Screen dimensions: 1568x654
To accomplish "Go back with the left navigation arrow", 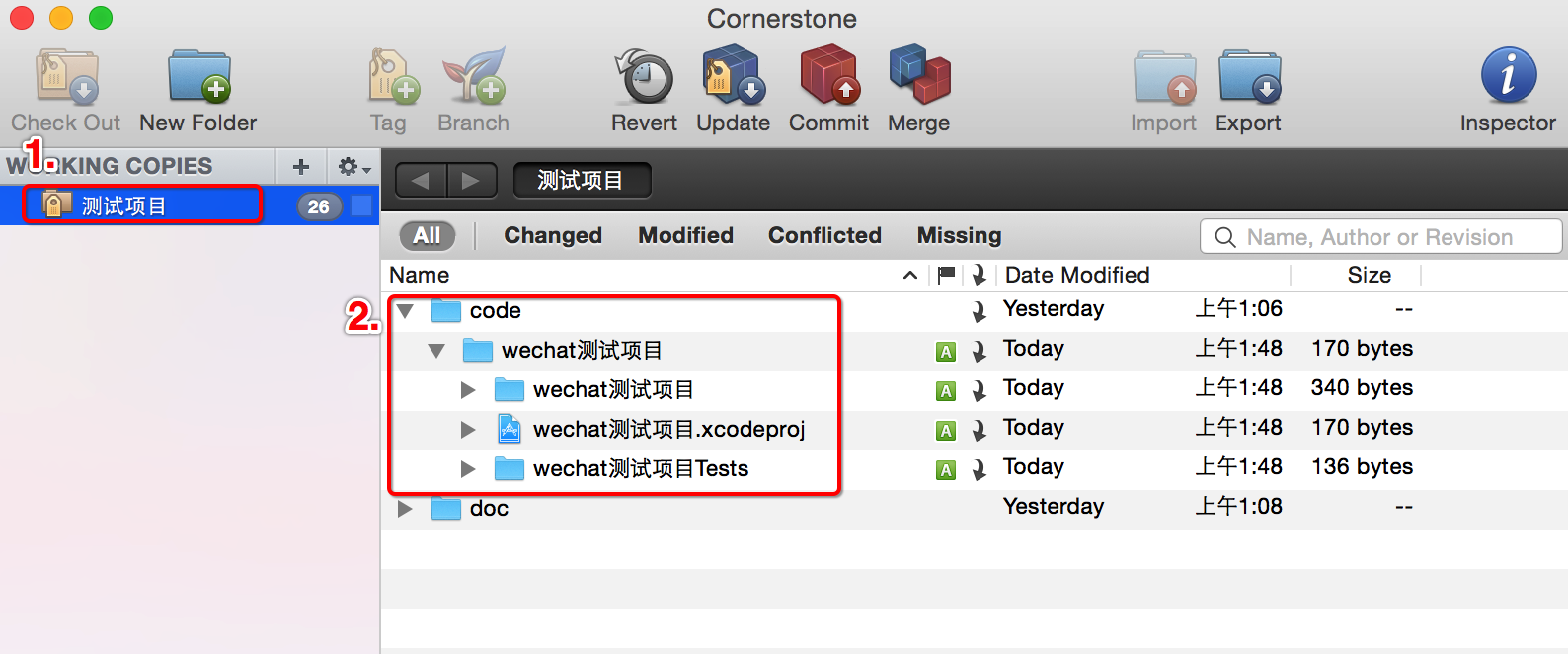I will [422, 181].
